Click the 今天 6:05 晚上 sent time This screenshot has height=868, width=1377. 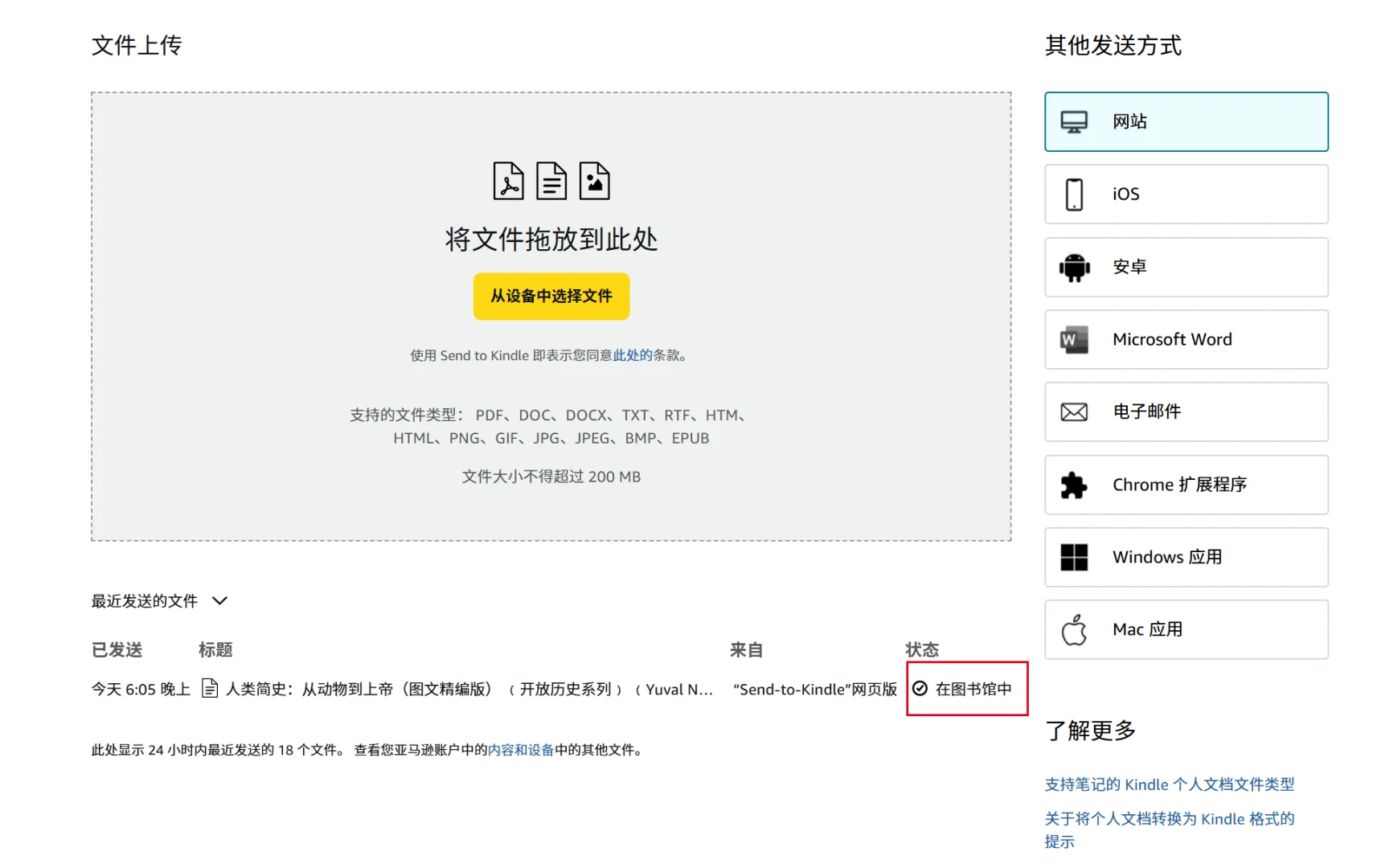point(141,690)
